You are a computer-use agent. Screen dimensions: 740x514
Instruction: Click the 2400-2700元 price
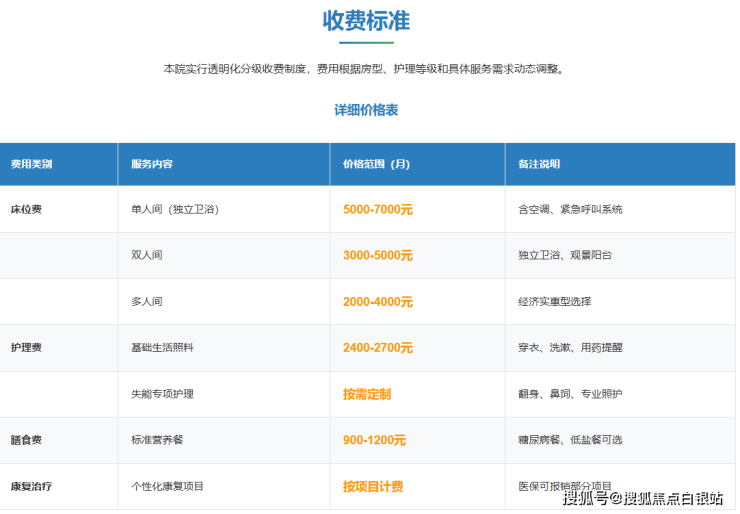(378, 347)
